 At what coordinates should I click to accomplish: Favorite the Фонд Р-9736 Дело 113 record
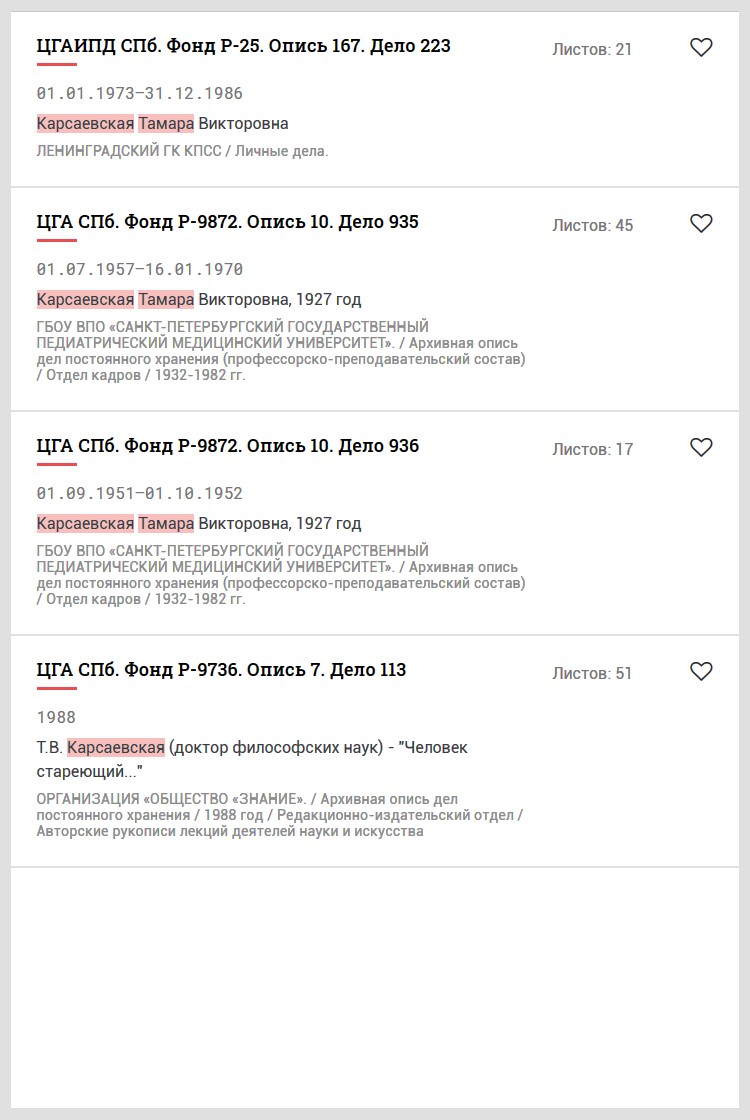point(701,671)
